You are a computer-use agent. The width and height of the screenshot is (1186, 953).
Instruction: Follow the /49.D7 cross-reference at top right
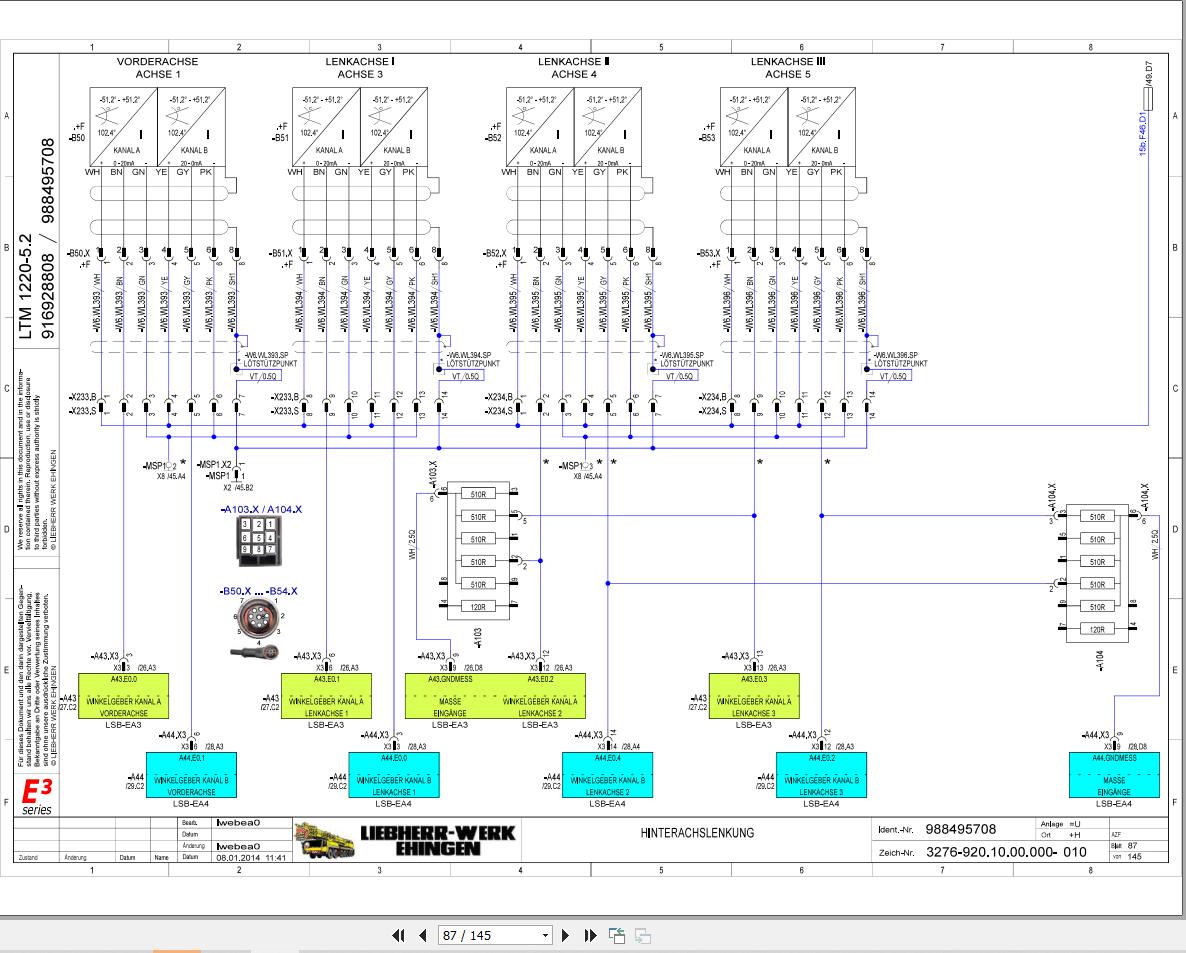(x=1148, y=74)
